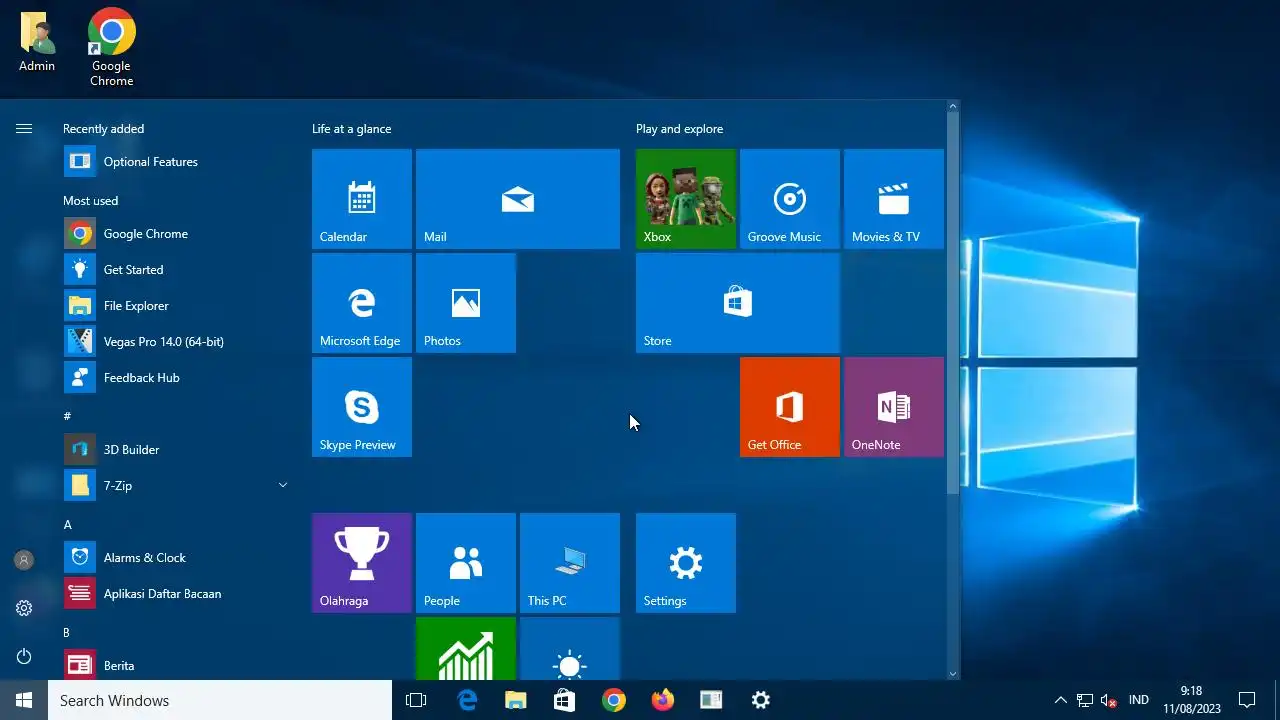Open the Xbox tile
Image resolution: width=1280 pixels, height=720 pixels.
click(686, 199)
